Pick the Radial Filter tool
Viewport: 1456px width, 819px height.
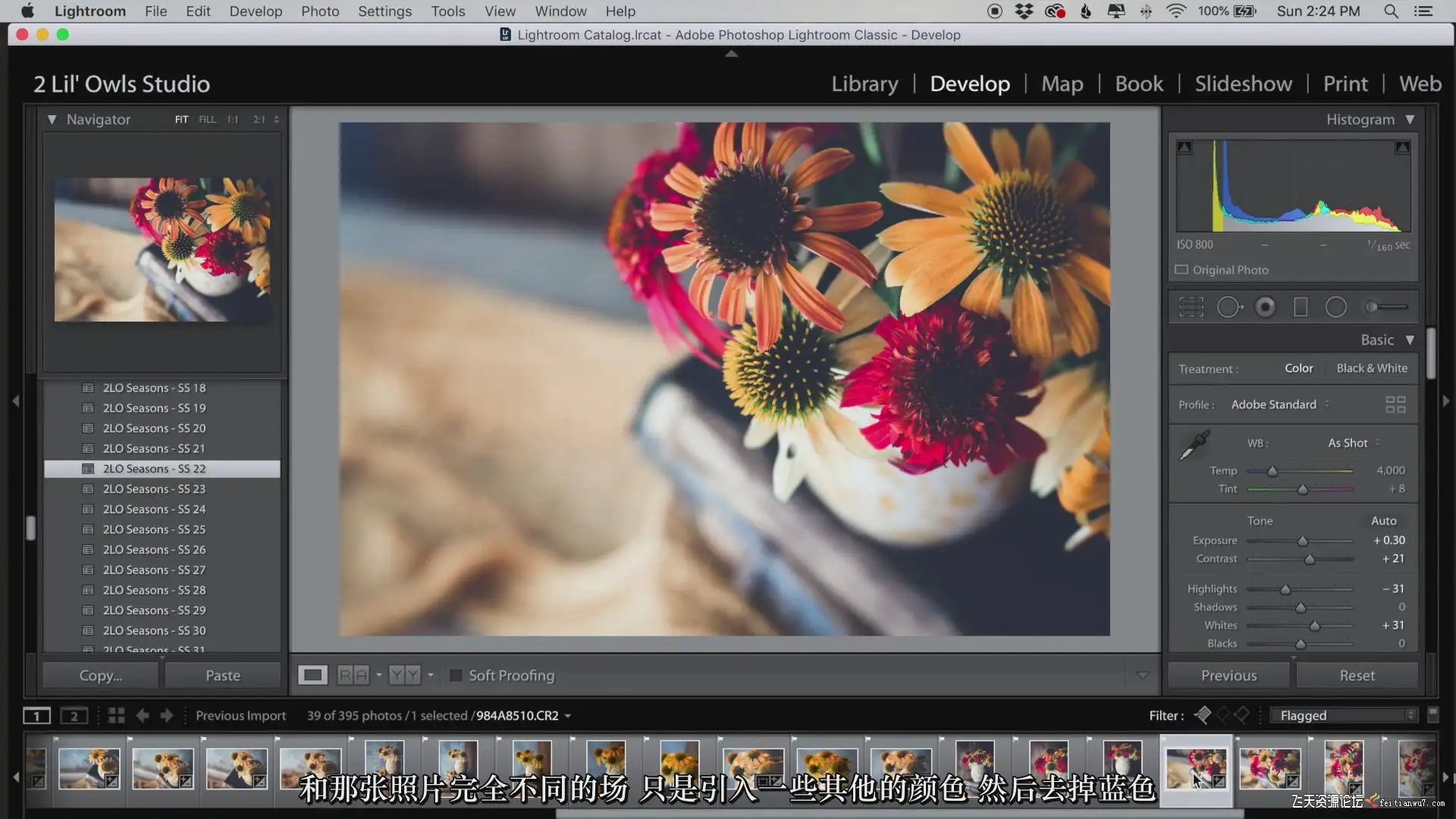1336,307
